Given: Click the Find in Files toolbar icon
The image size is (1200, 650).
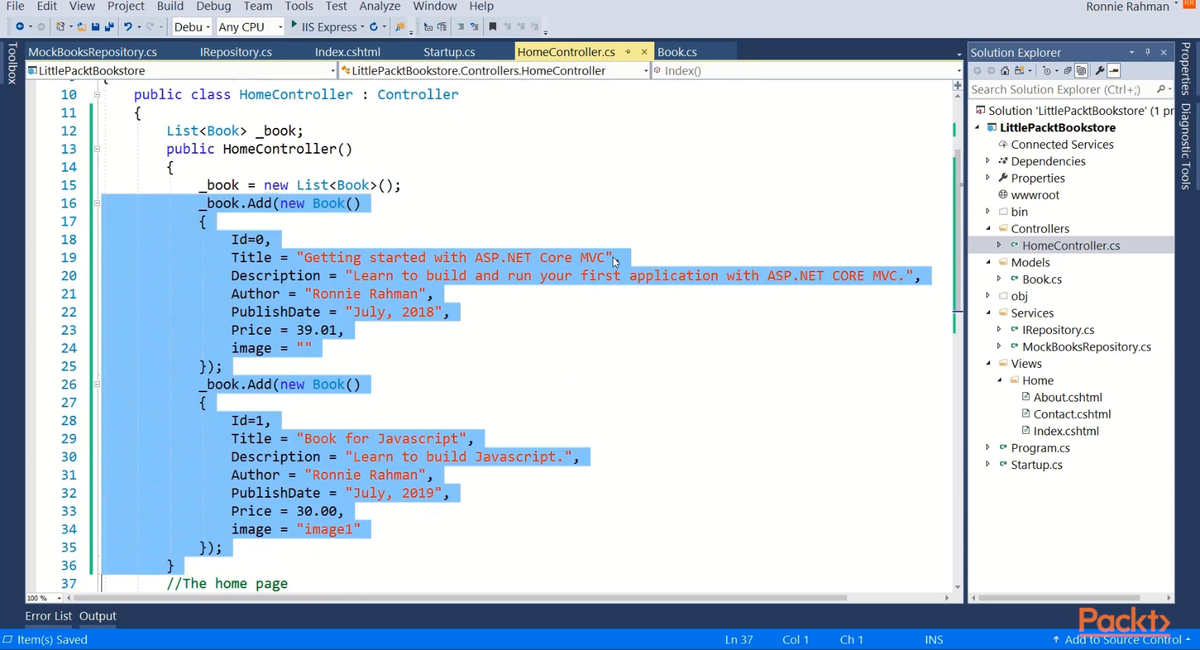Looking at the screenshot, I should pos(400,26).
